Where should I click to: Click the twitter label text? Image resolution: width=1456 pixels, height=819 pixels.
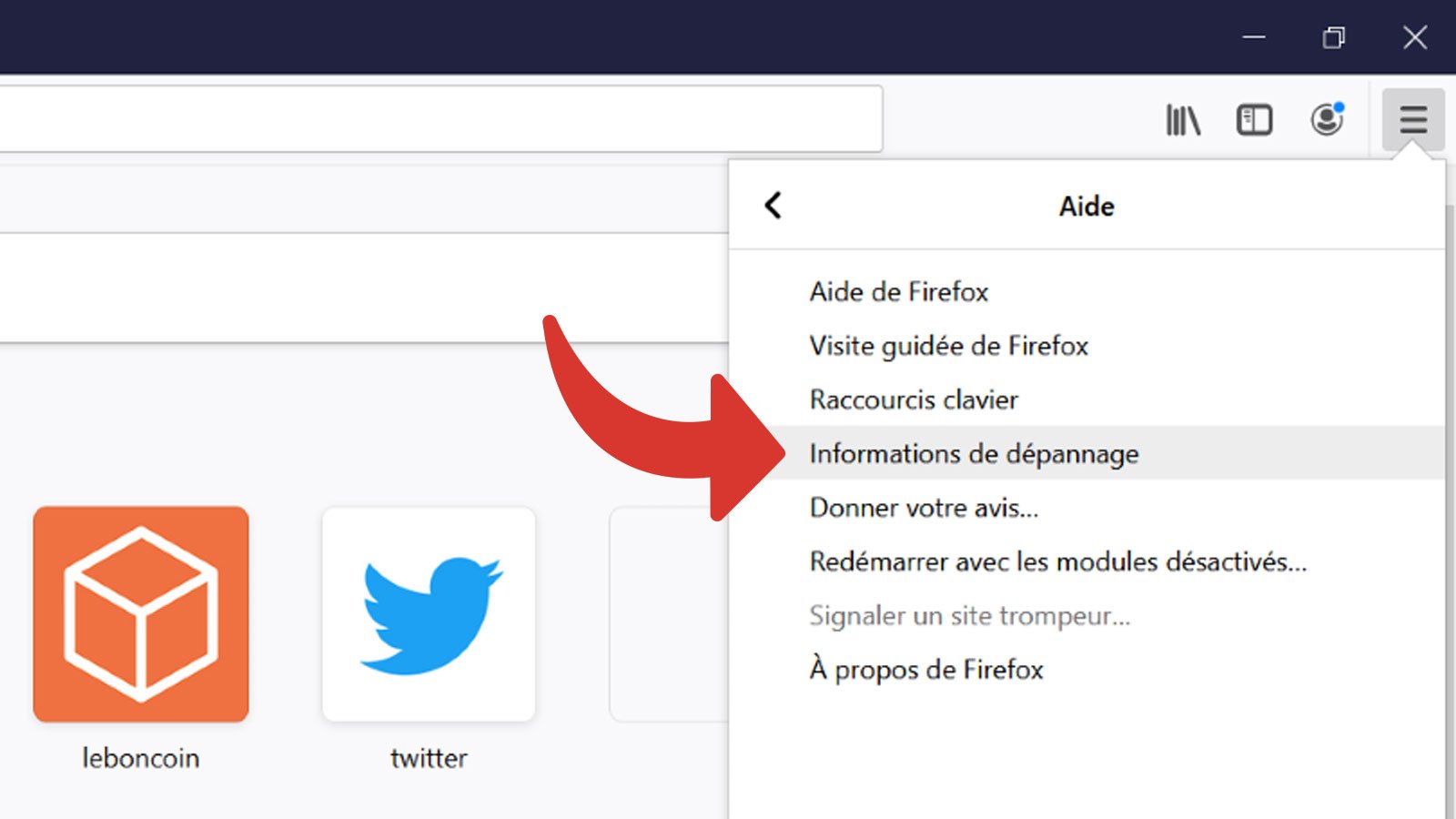(x=429, y=758)
